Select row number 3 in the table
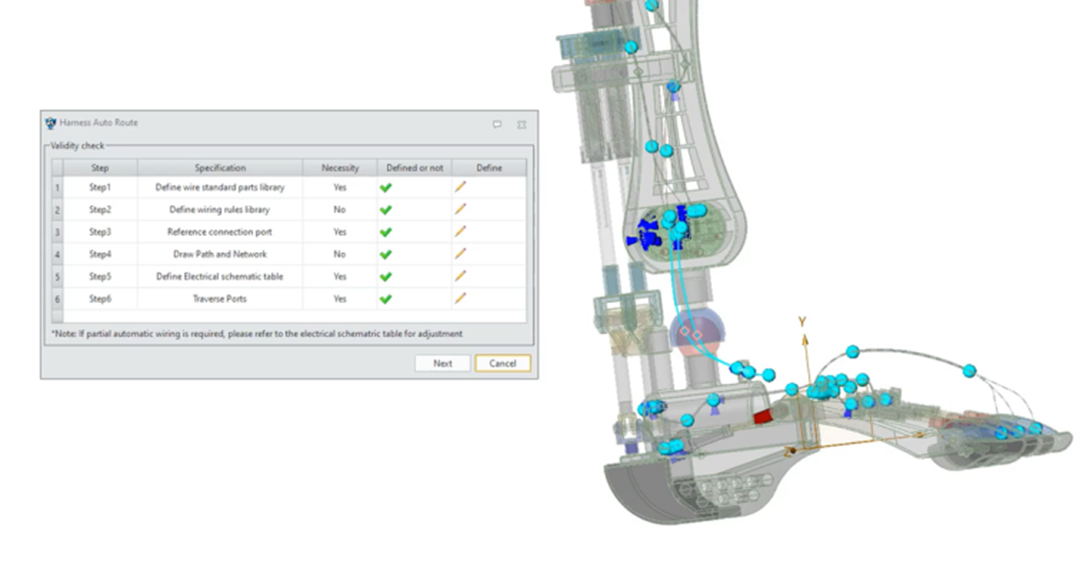 pos(57,232)
